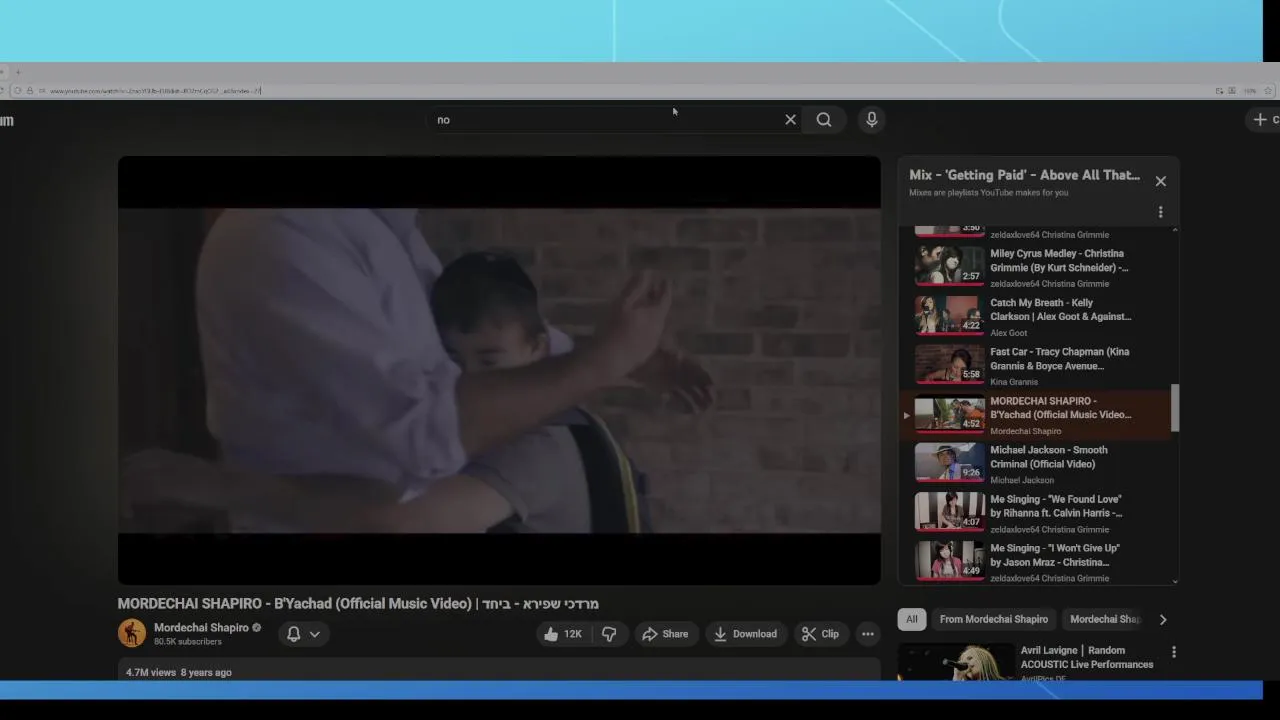Click the Avril Lavigne video thumbnail

coord(954,662)
